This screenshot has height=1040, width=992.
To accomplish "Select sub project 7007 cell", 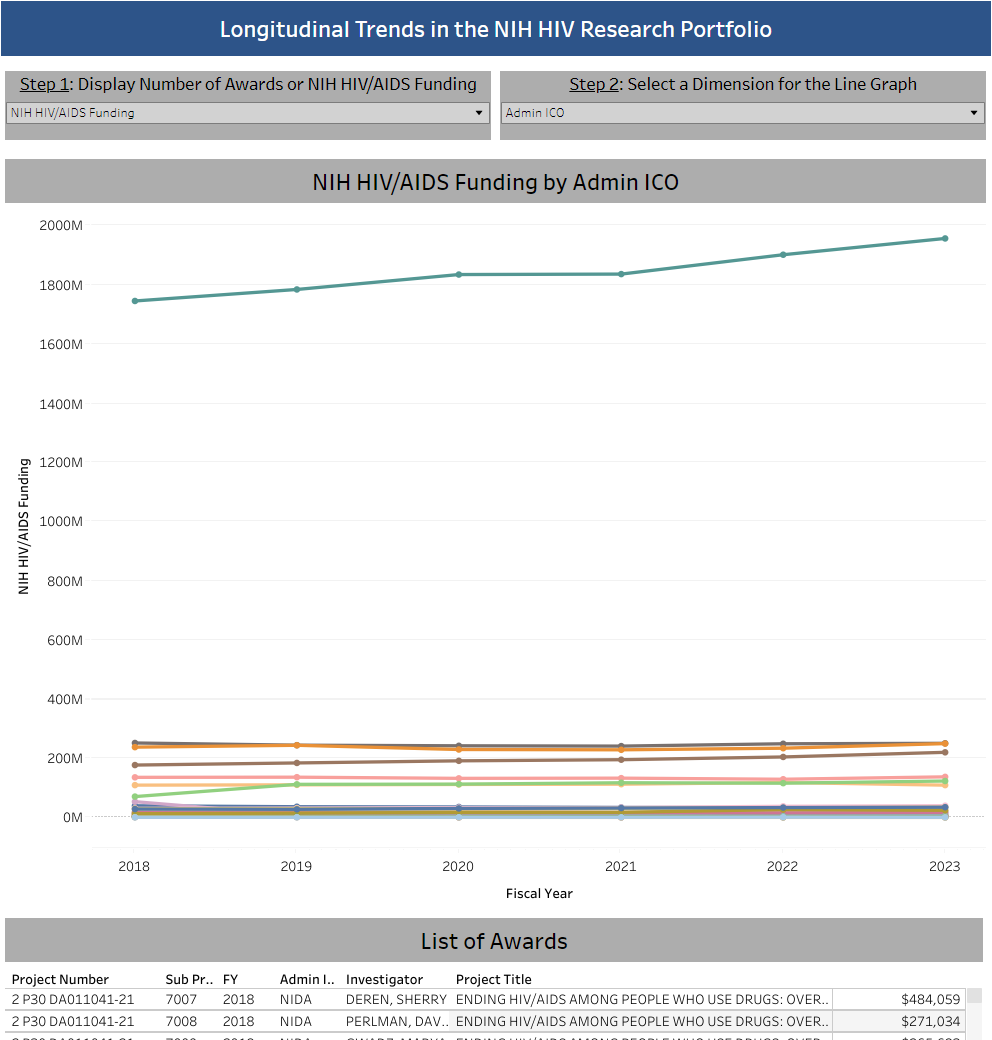I will click(181, 1000).
